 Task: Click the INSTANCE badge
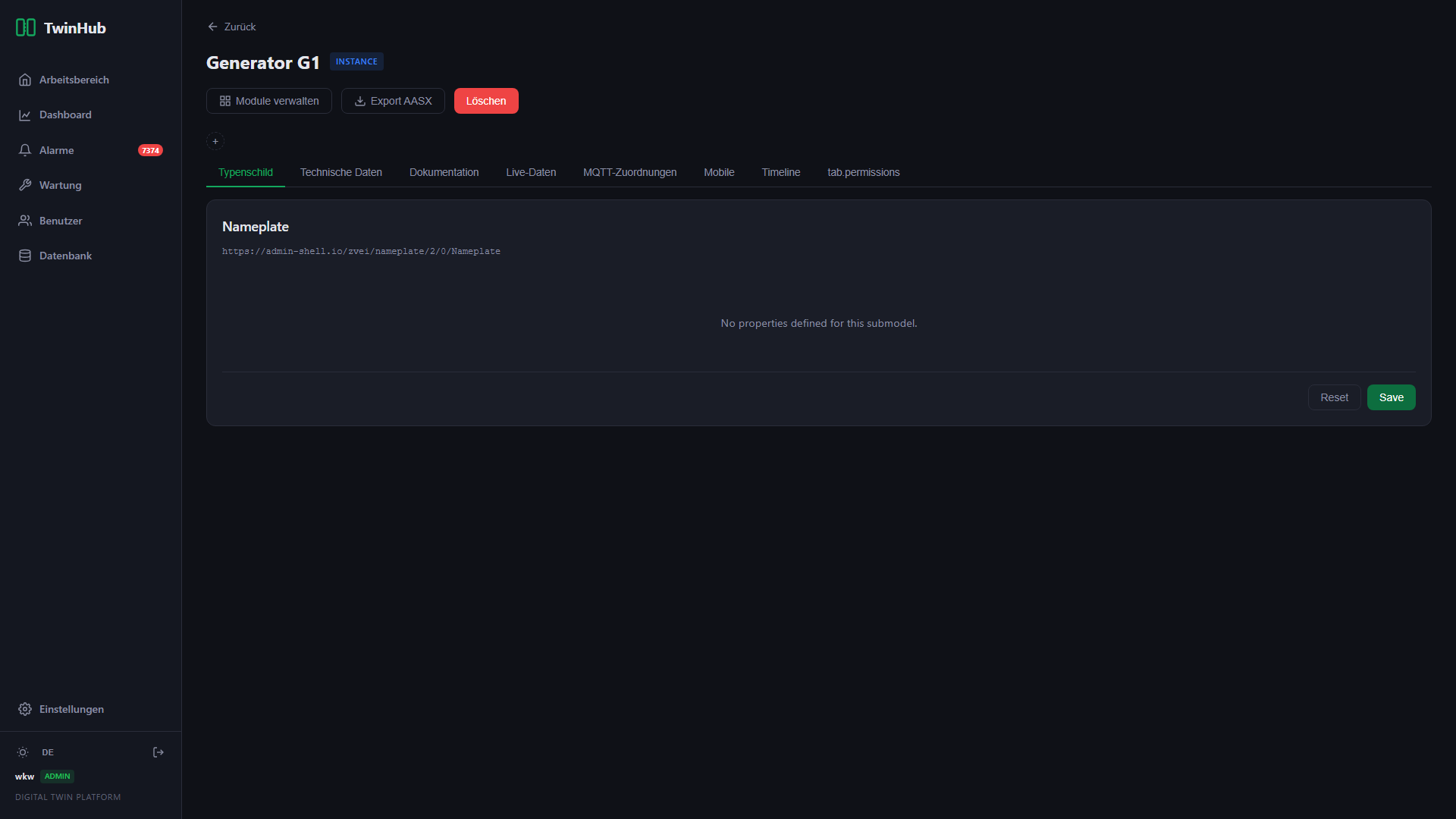point(356,61)
